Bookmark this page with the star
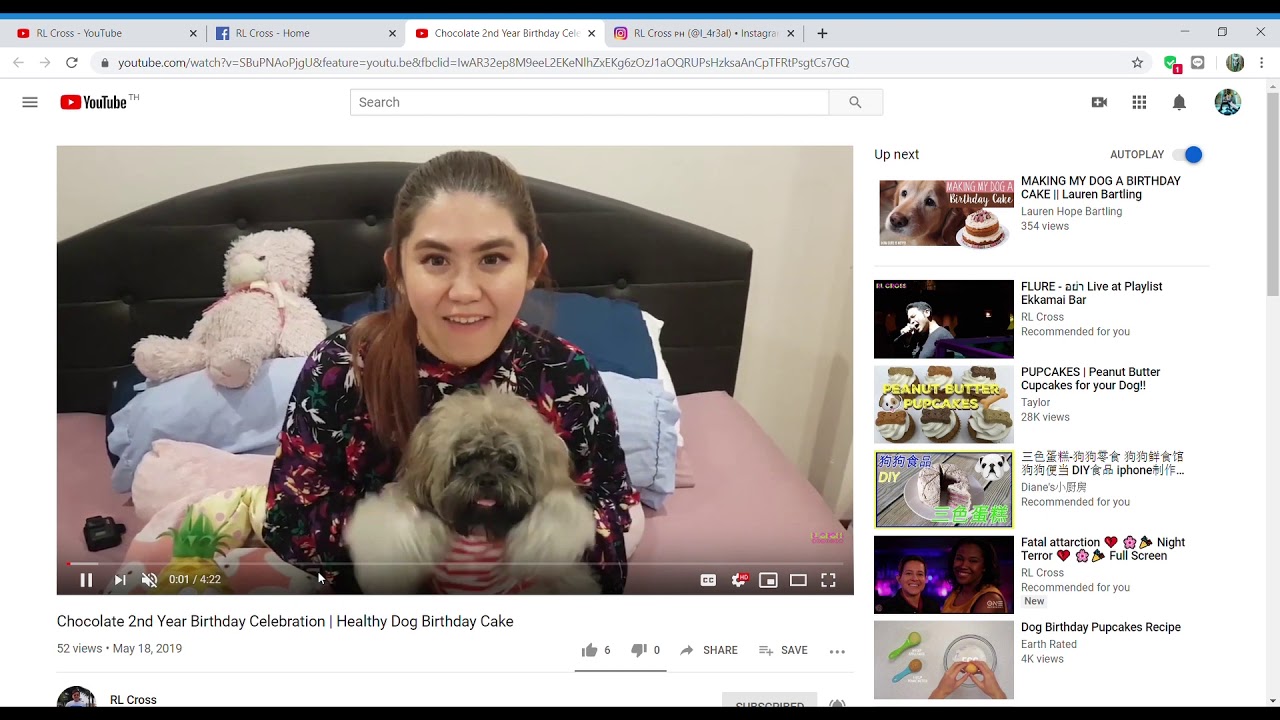 tap(1137, 62)
